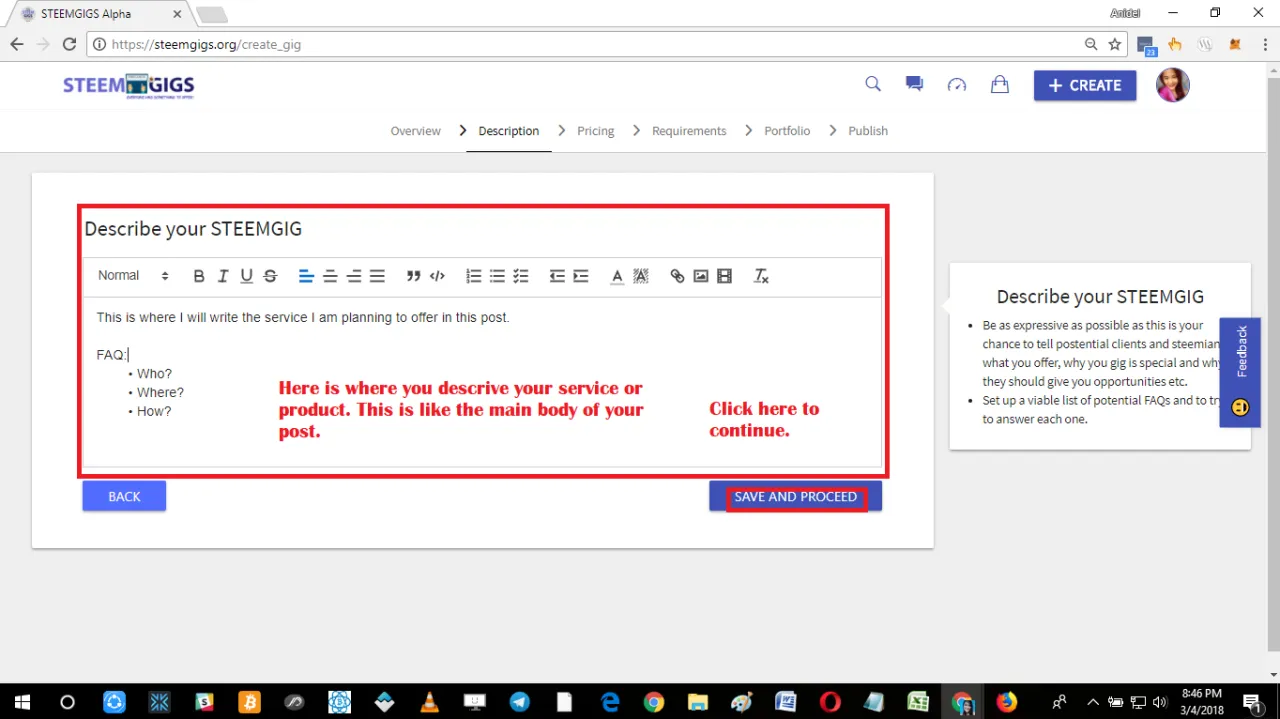
Task: Click the STEEMGIGS logo
Action: pyautogui.click(x=129, y=86)
